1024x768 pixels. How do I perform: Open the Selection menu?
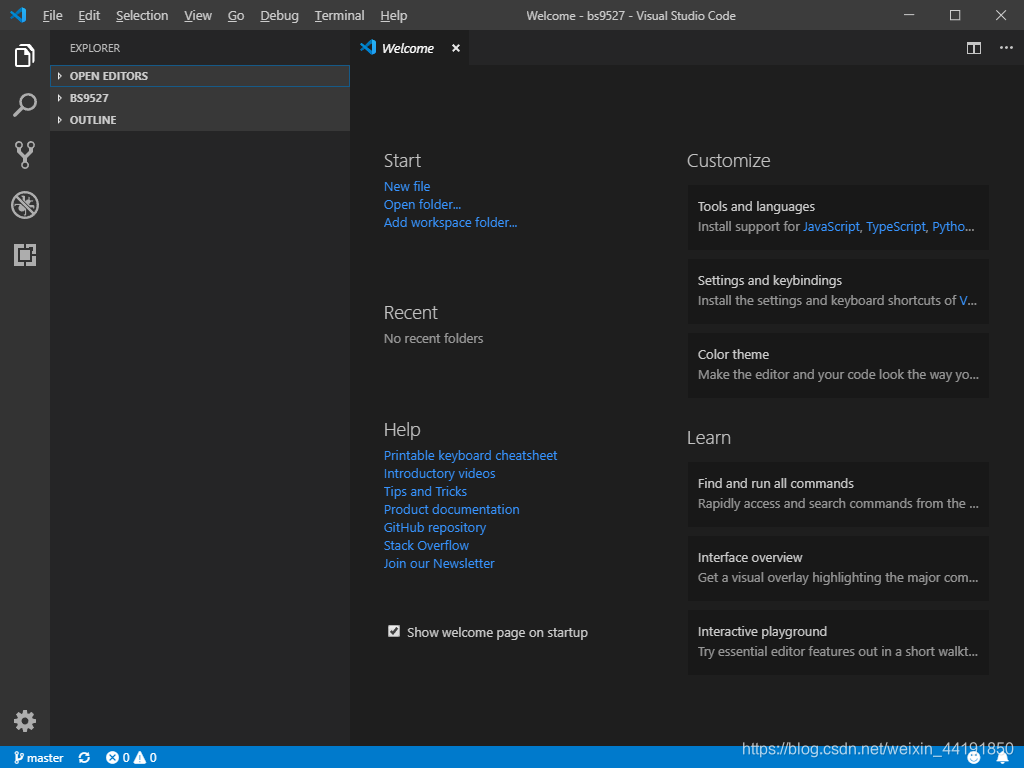[x=142, y=16]
